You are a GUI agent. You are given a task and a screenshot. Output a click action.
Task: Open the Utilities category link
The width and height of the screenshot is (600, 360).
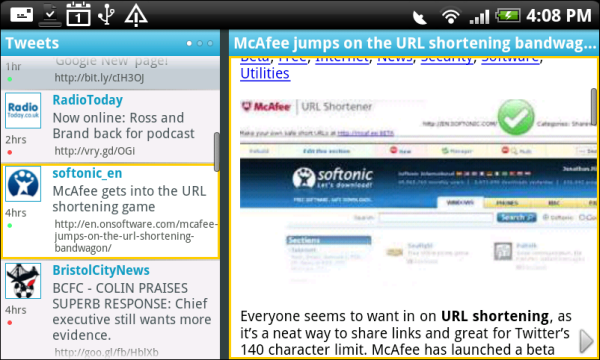[265, 73]
